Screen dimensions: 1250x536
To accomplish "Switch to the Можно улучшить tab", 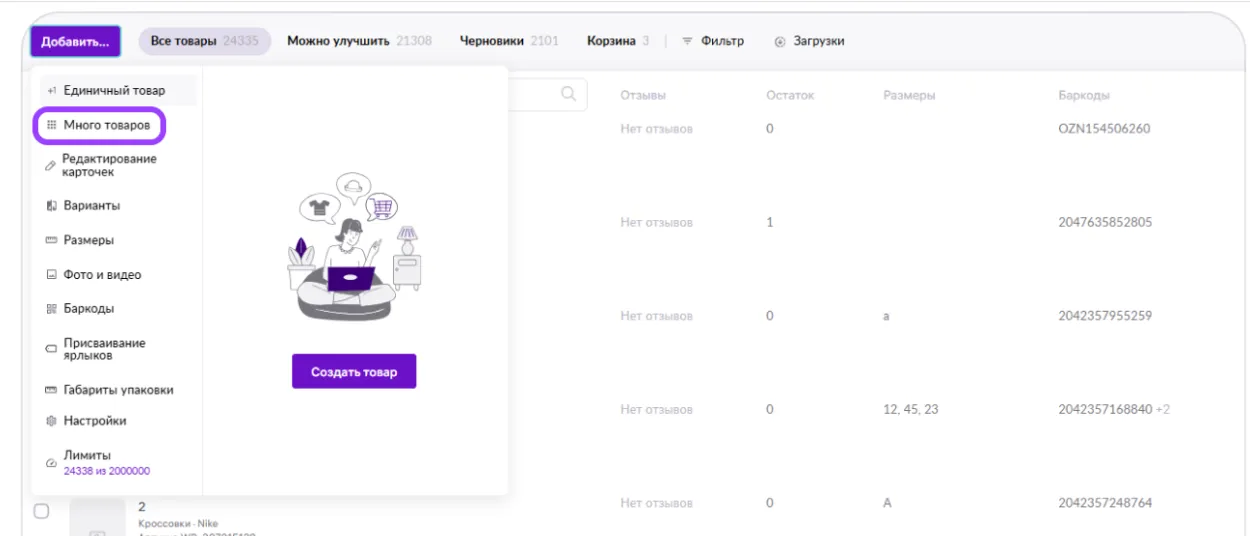I will pos(359,42).
